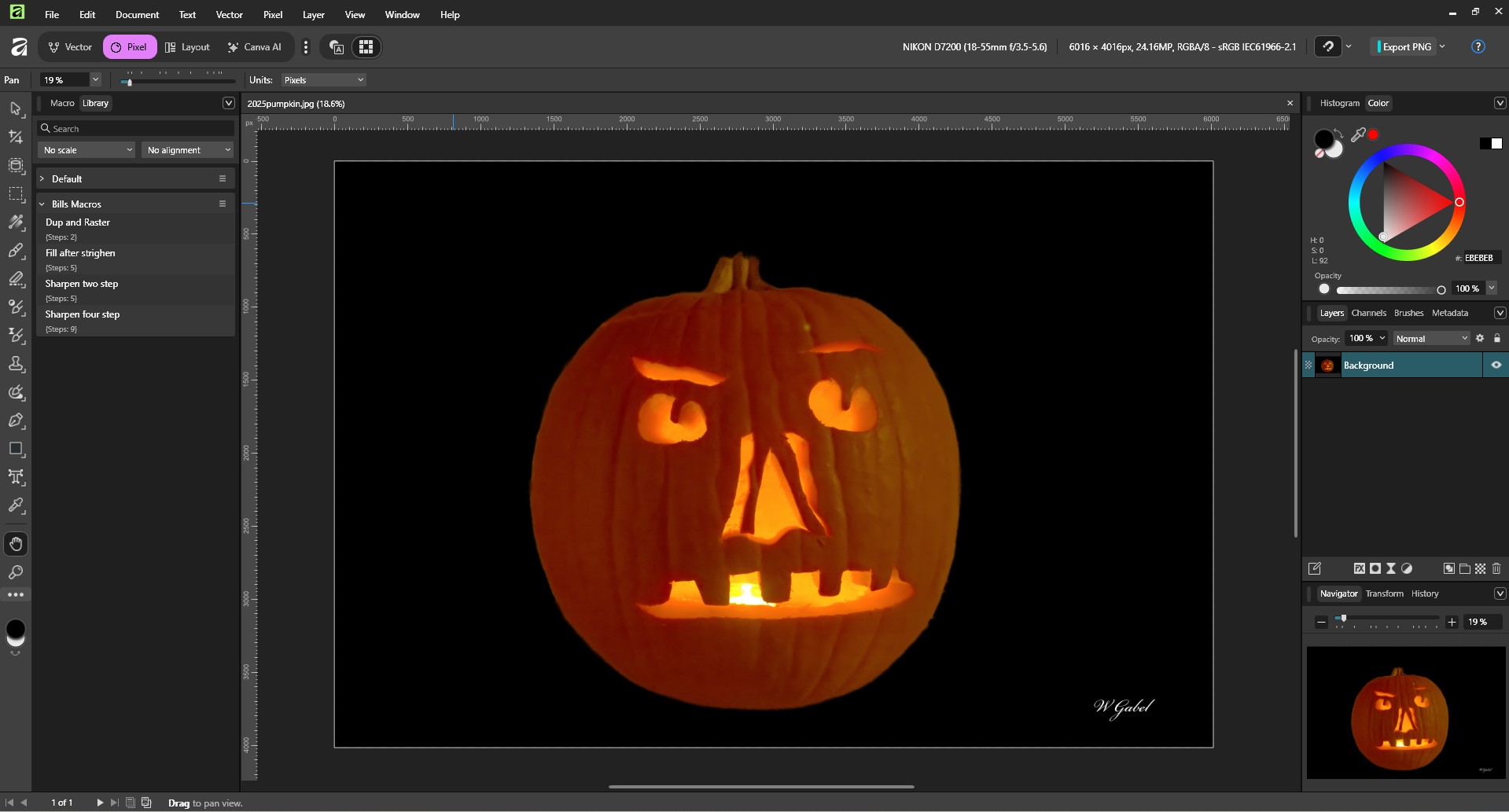1509x812 pixels.
Task: Hide the Background layer with eye icon
Action: click(x=1496, y=365)
